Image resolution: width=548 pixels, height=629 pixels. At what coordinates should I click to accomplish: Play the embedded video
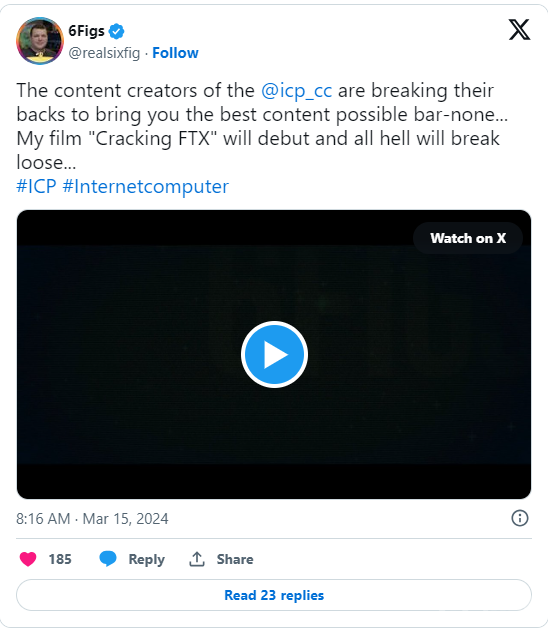point(274,355)
